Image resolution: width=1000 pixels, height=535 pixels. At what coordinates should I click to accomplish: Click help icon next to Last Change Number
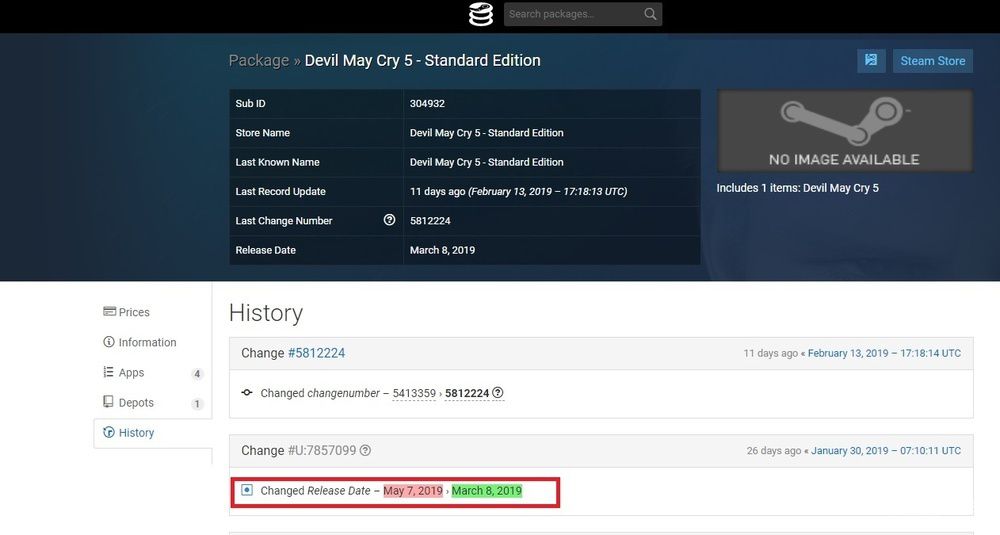tap(389, 220)
